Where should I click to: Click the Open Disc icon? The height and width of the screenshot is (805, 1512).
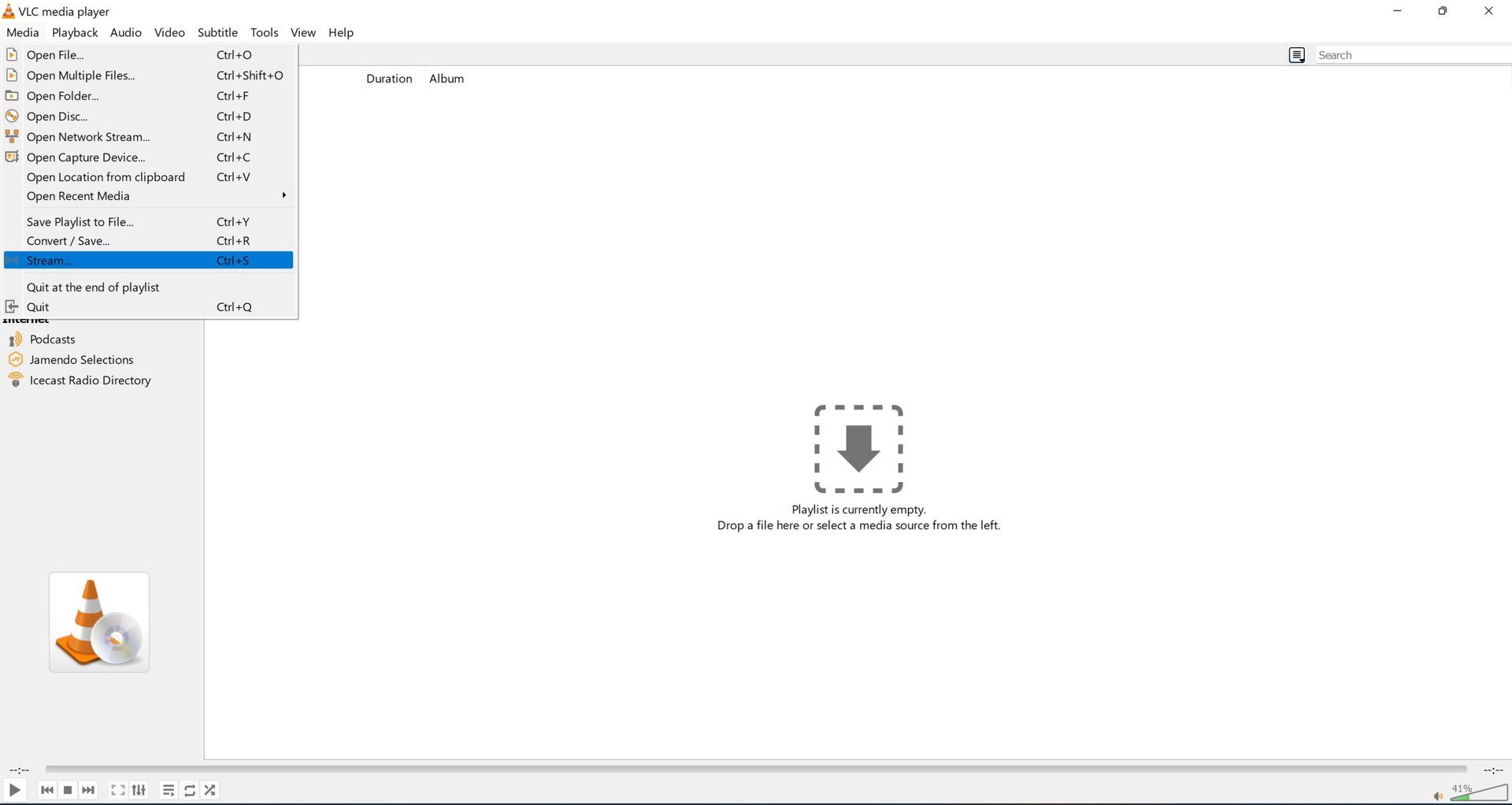tap(12, 116)
